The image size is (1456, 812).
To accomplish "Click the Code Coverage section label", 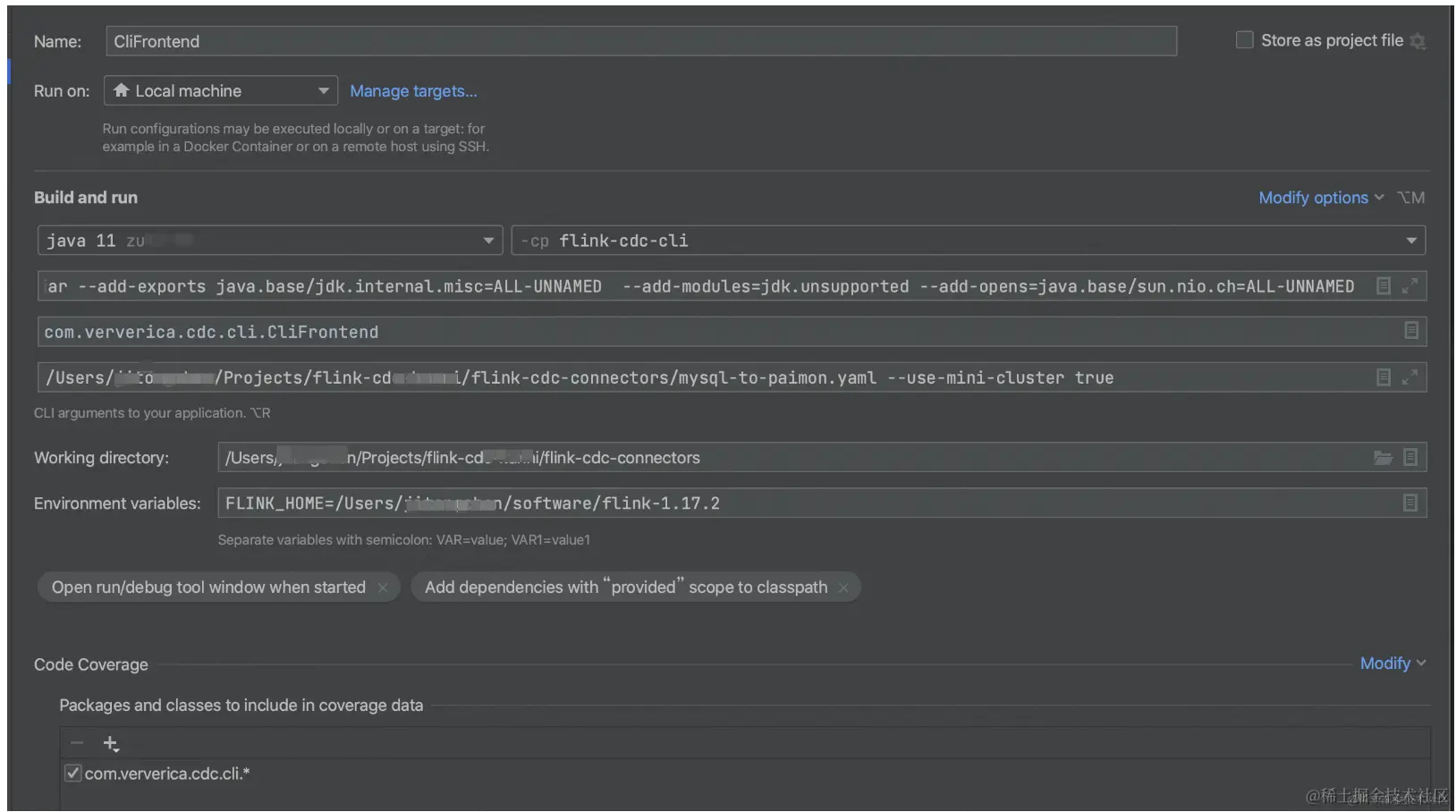I will coord(91,664).
